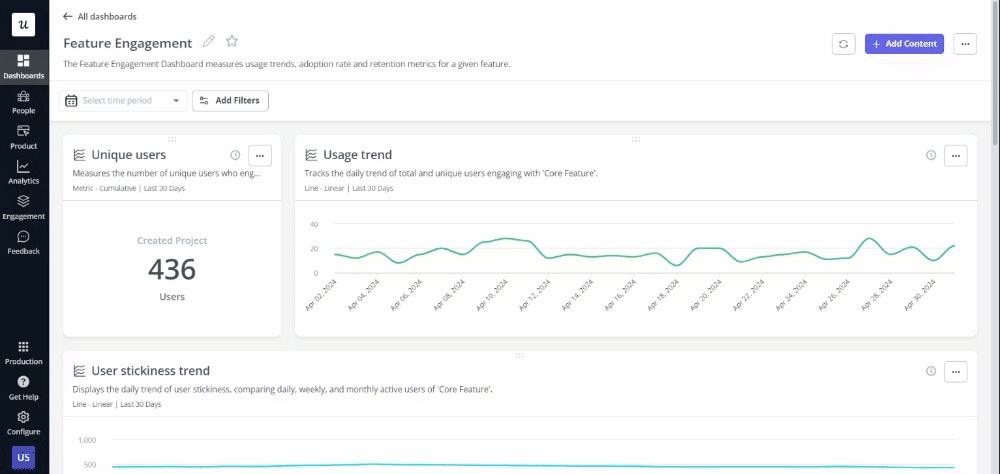This screenshot has width=1000, height=474.
Task: Click the Usage trend card drag handle
Action: pyautogui.click(x=636, y=139)
